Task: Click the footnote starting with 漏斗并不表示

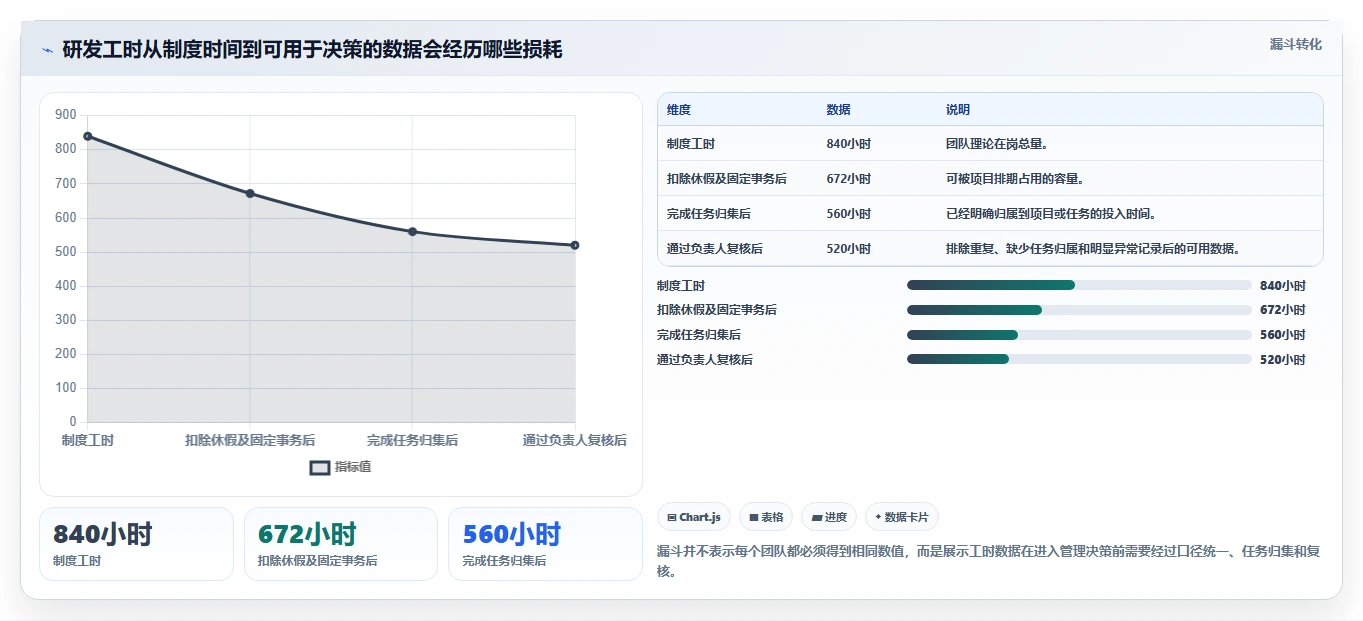Action: pos(989,561)
